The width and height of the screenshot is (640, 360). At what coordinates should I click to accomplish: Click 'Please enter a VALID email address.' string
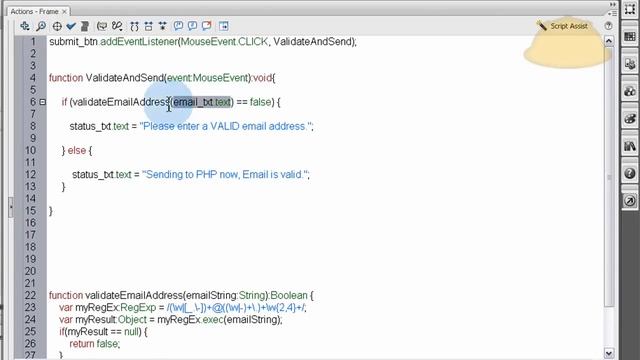pyautogui.click(x=225, y=127)
